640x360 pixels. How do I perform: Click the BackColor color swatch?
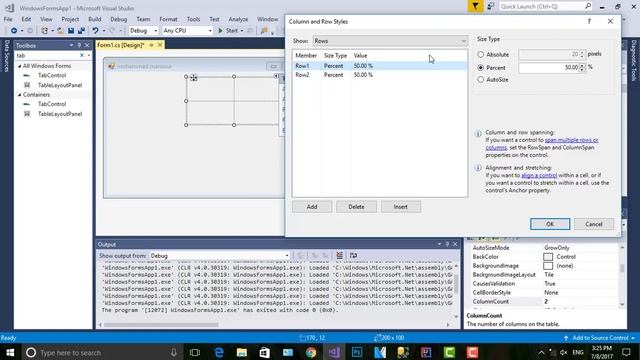tap(548, 257)
